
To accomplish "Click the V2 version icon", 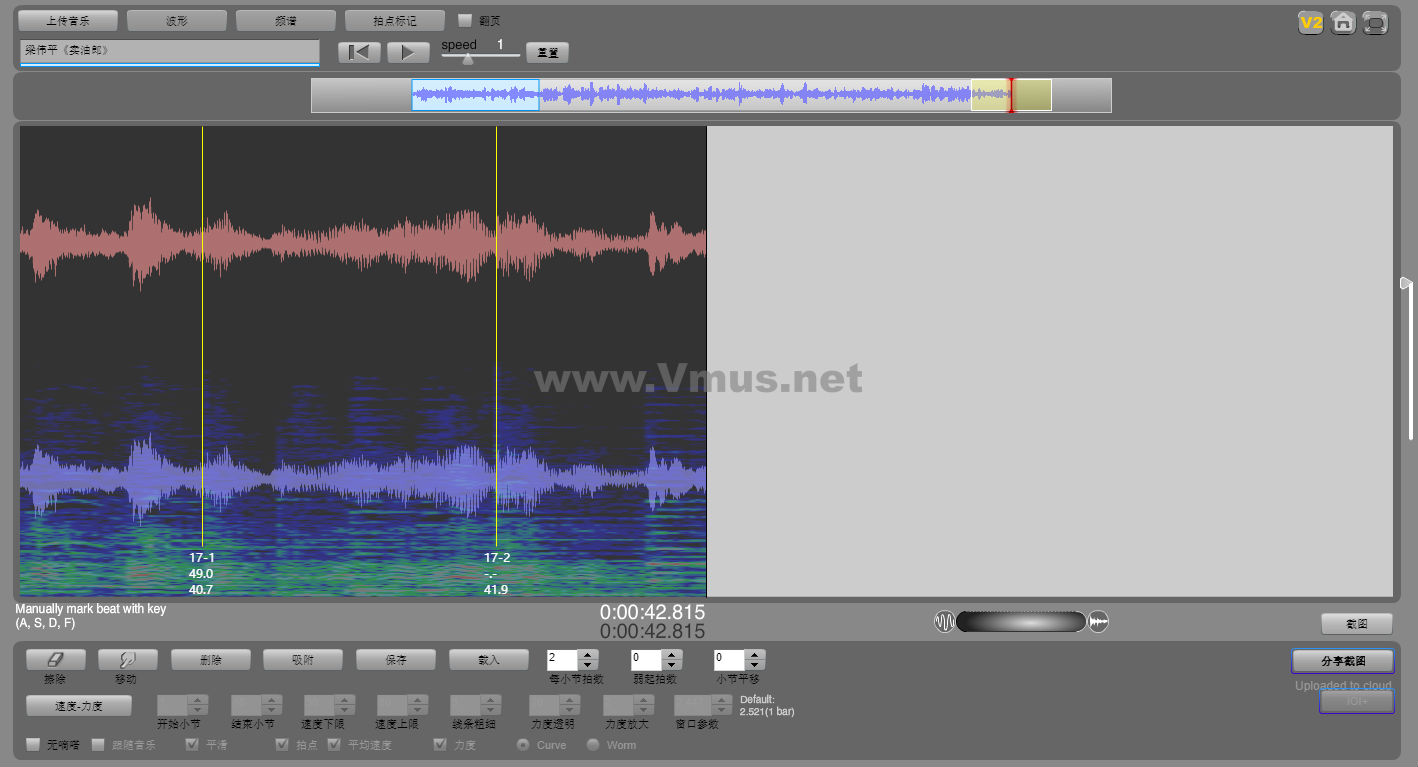I will click(x=1310, y=22).
